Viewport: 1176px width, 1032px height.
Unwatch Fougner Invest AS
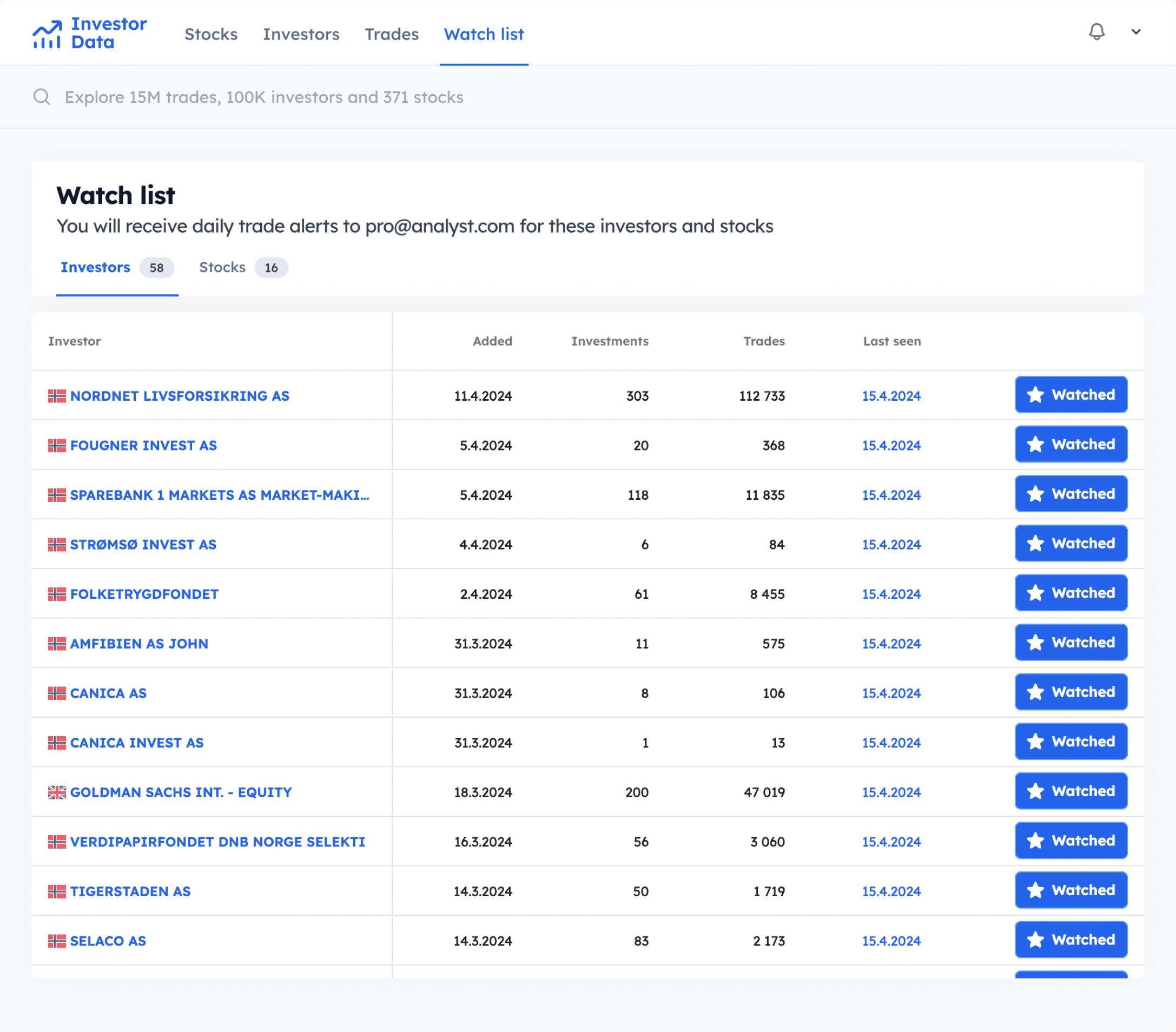click(1070, 444)
